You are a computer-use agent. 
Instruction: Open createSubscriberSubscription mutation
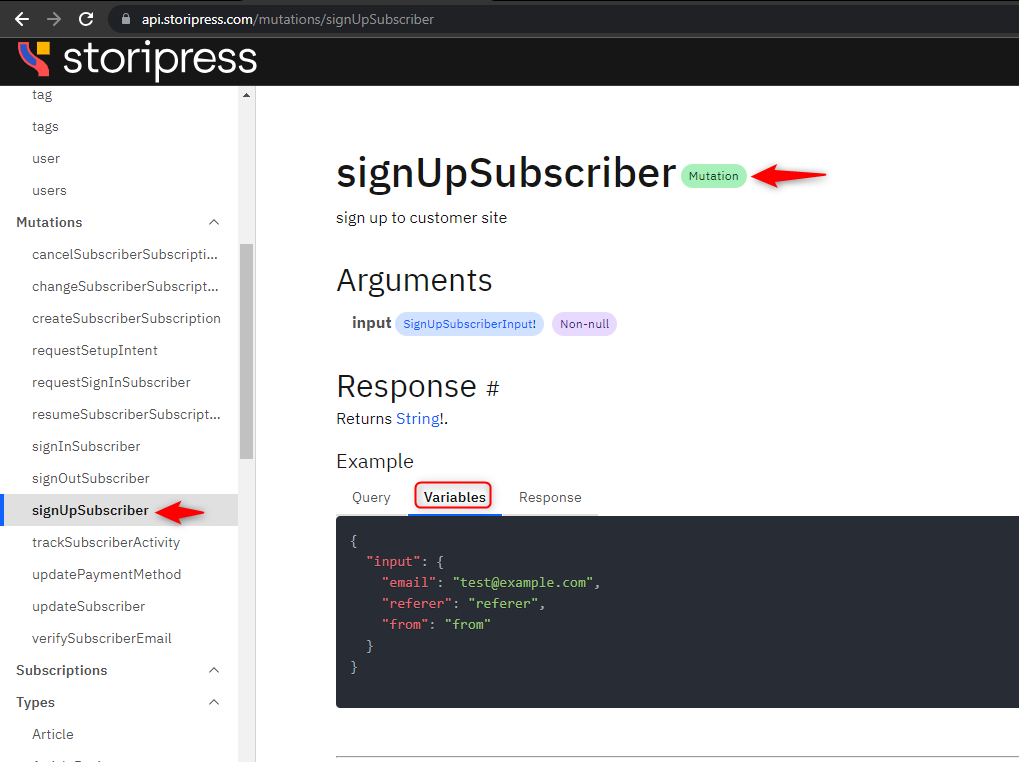126,318
